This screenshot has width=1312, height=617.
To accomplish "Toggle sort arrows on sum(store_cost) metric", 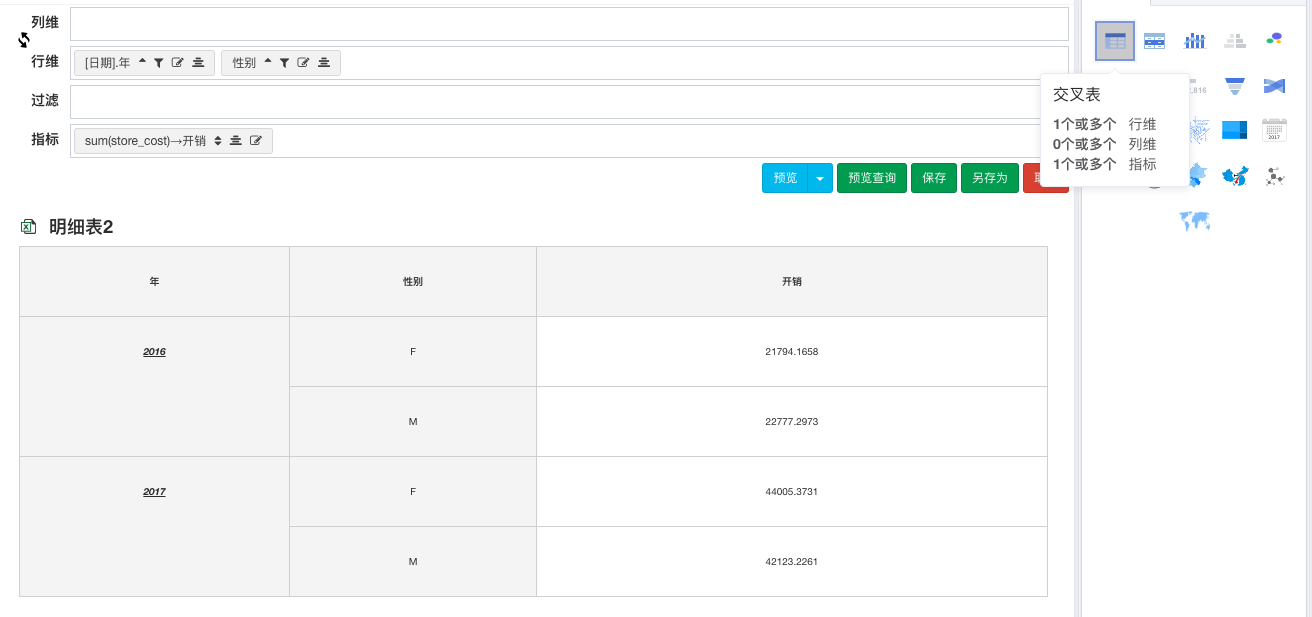I will click(218, 141).
